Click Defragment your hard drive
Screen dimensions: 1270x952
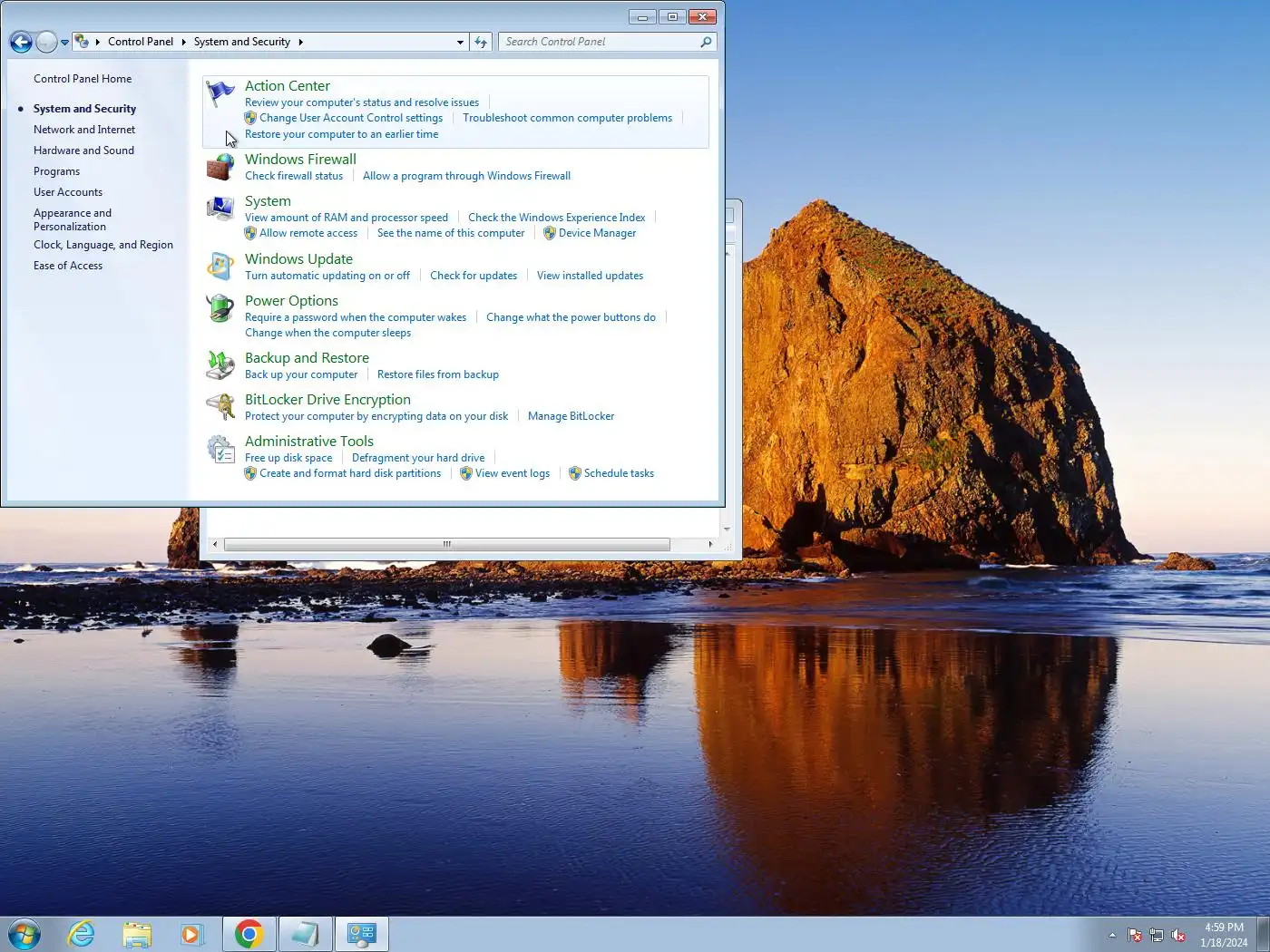coord(418,458)
